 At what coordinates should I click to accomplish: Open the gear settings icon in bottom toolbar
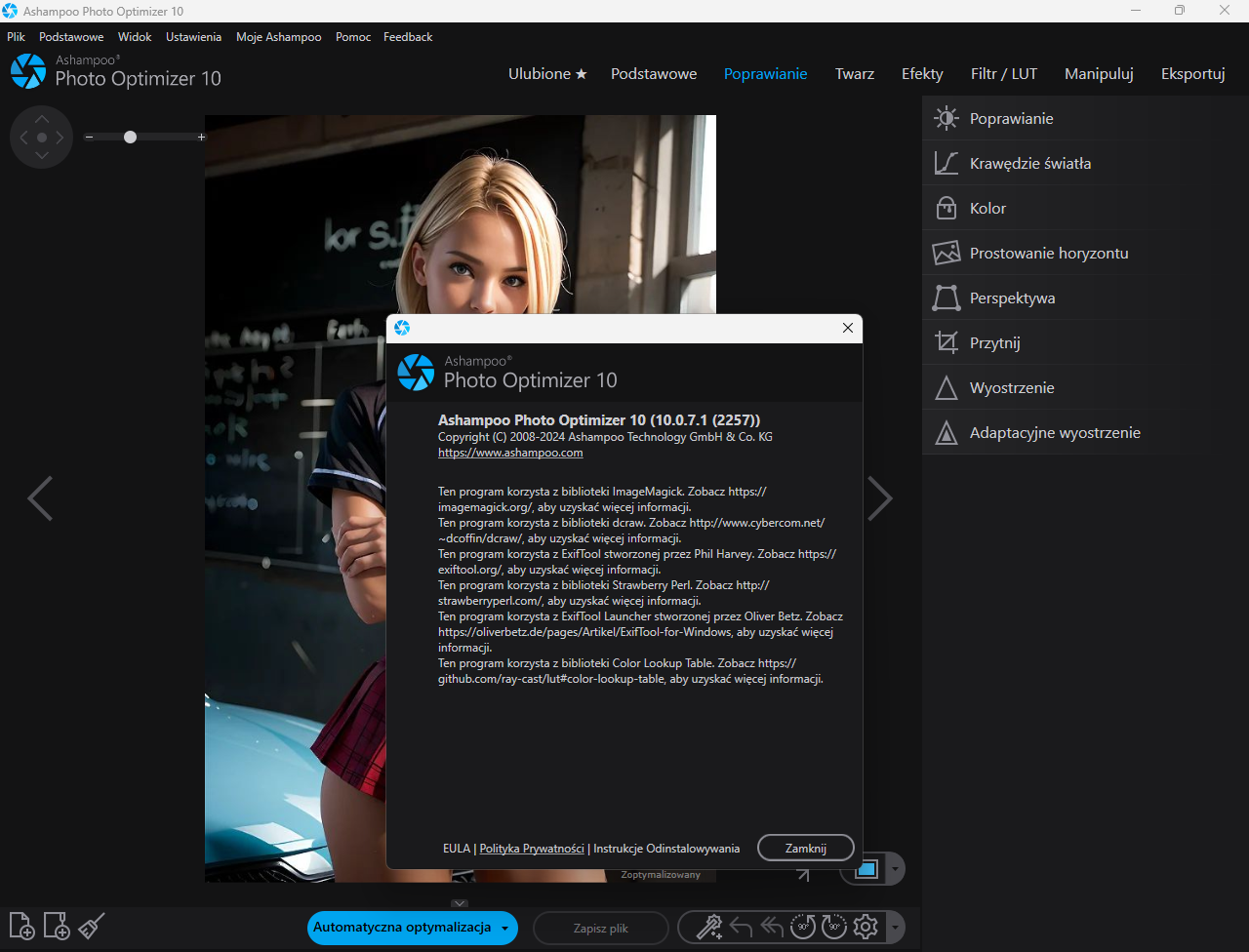(x=866, y=927)
